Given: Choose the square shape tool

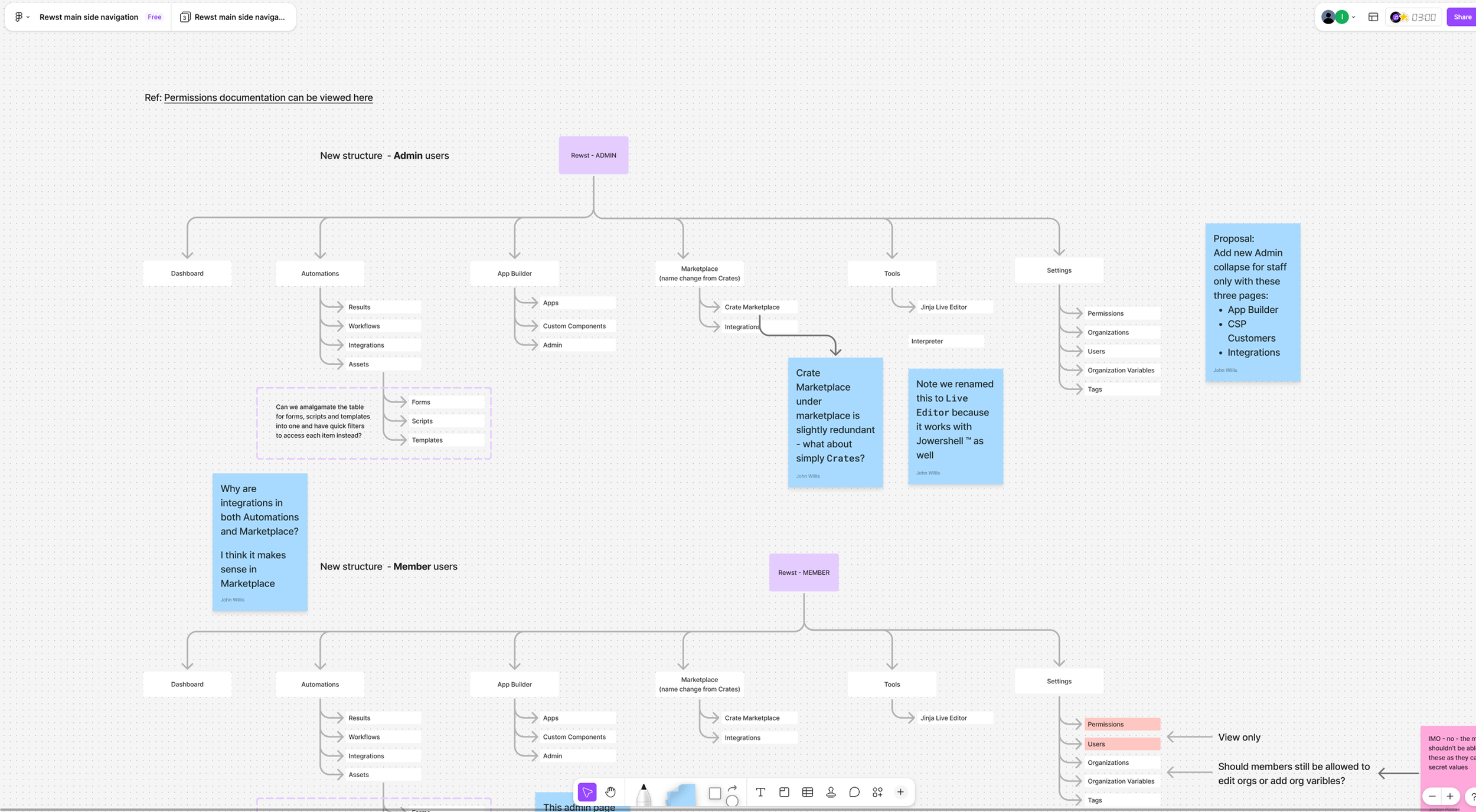Looking at the screenshot, I should pos(714,793).
